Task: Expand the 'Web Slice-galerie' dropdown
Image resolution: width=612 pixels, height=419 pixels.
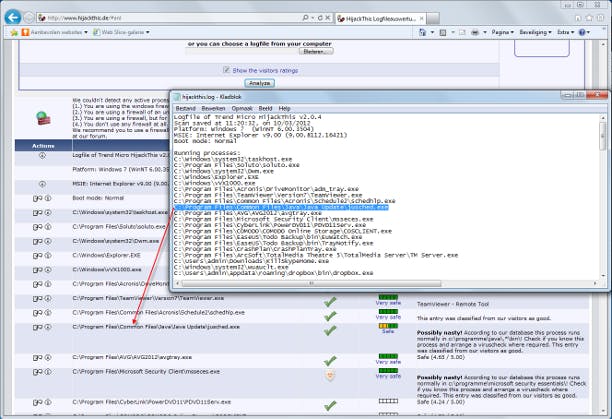Action: 148,32
